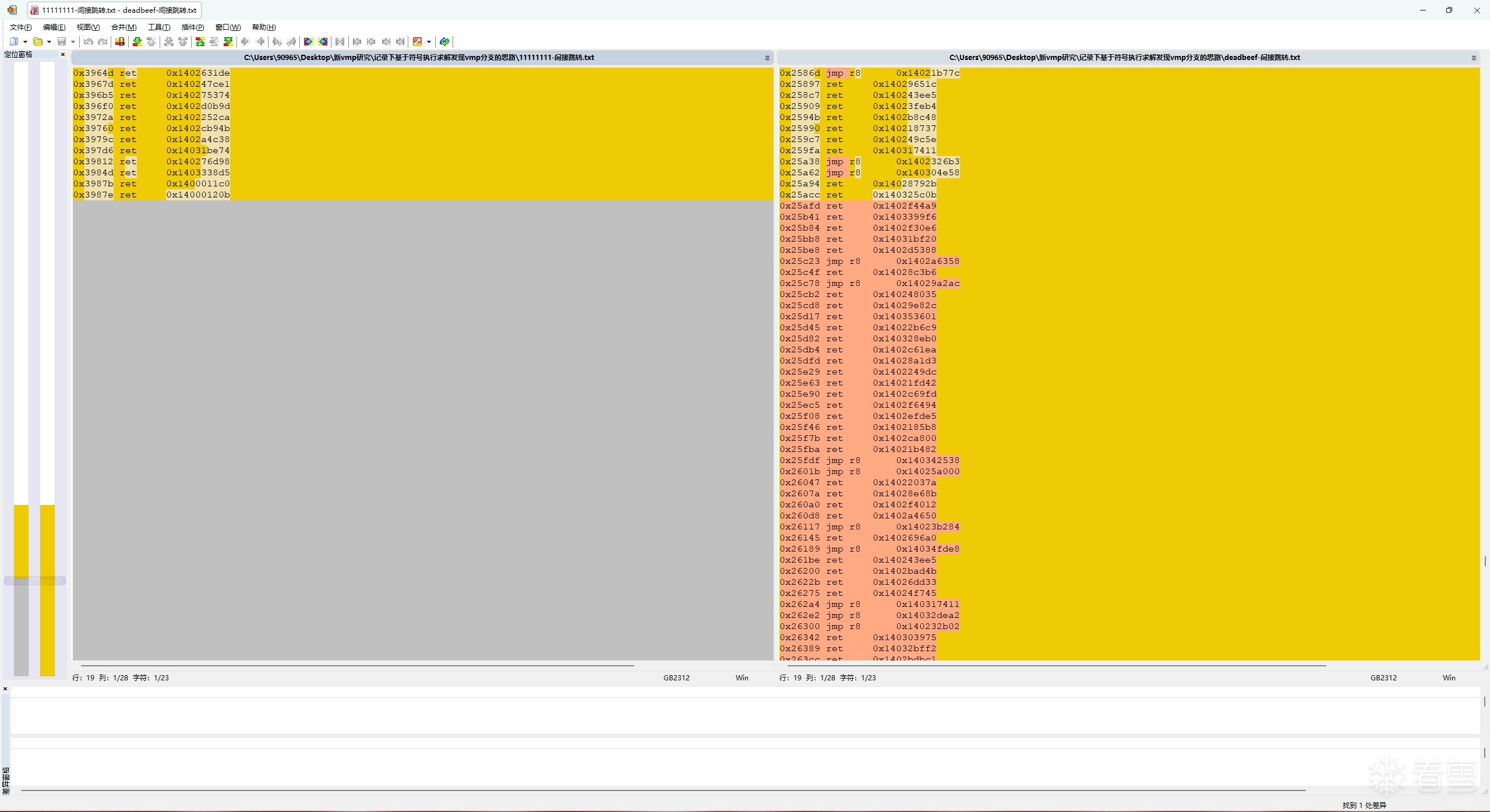Viewport: 1490px width, 812px height.
Task: Click the New document toolbar icon
Action: coord(14,41)
